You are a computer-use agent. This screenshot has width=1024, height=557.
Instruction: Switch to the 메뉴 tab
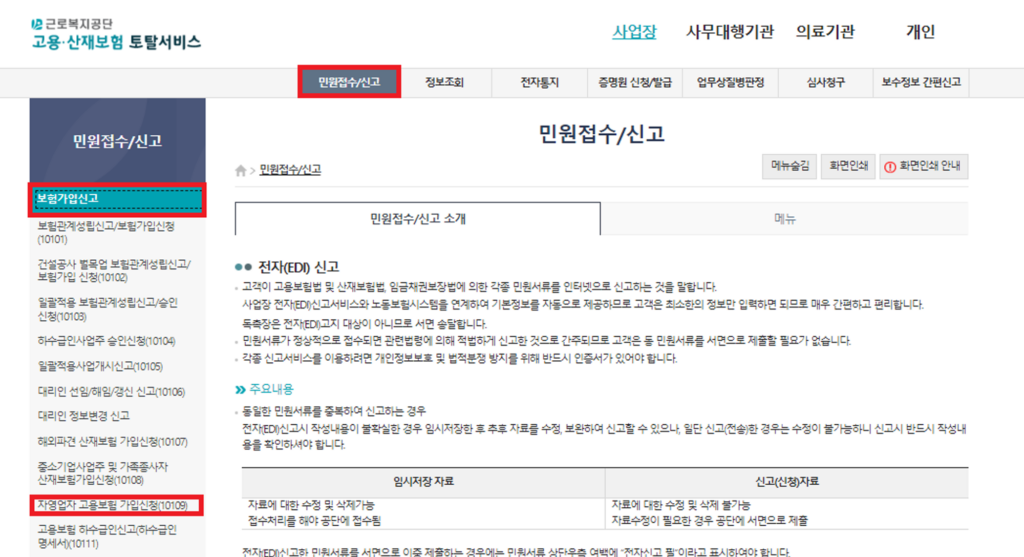784,218
